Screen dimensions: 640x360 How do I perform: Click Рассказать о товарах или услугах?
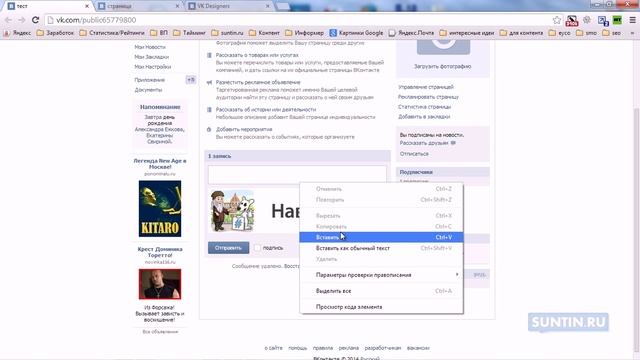[257, 55]
